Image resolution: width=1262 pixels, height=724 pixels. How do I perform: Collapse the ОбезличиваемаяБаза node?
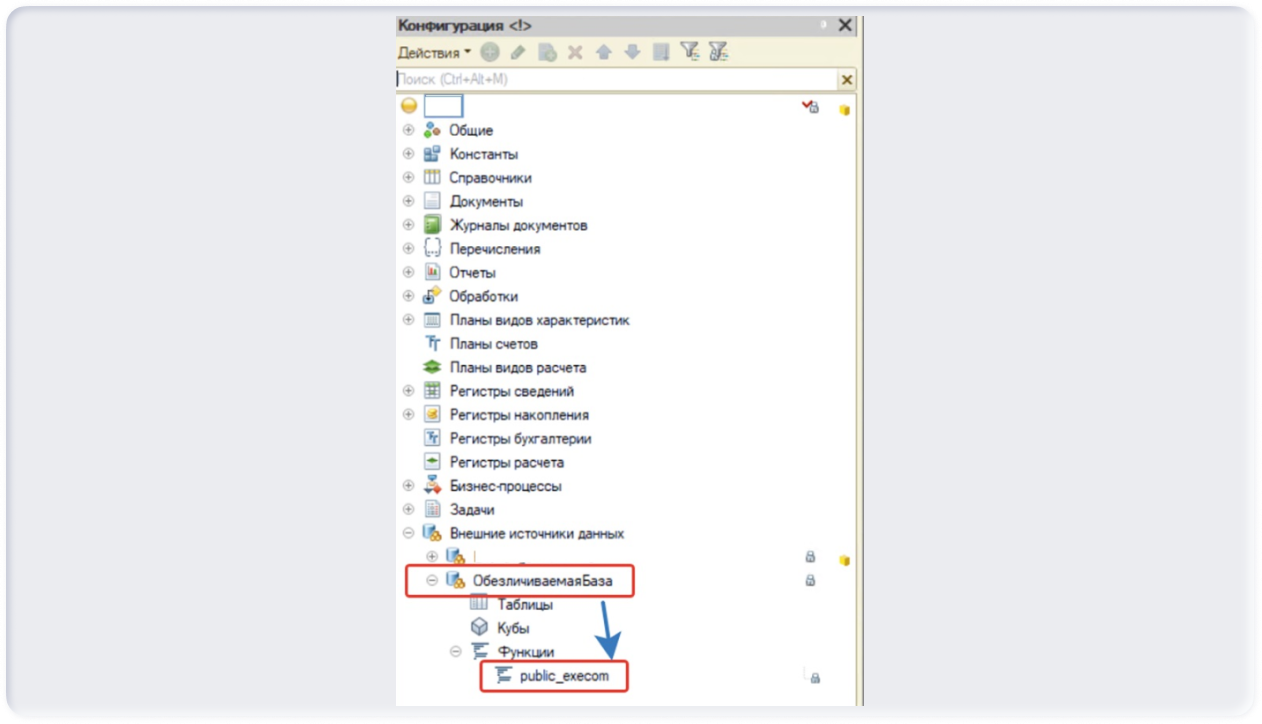coord(432,580)
